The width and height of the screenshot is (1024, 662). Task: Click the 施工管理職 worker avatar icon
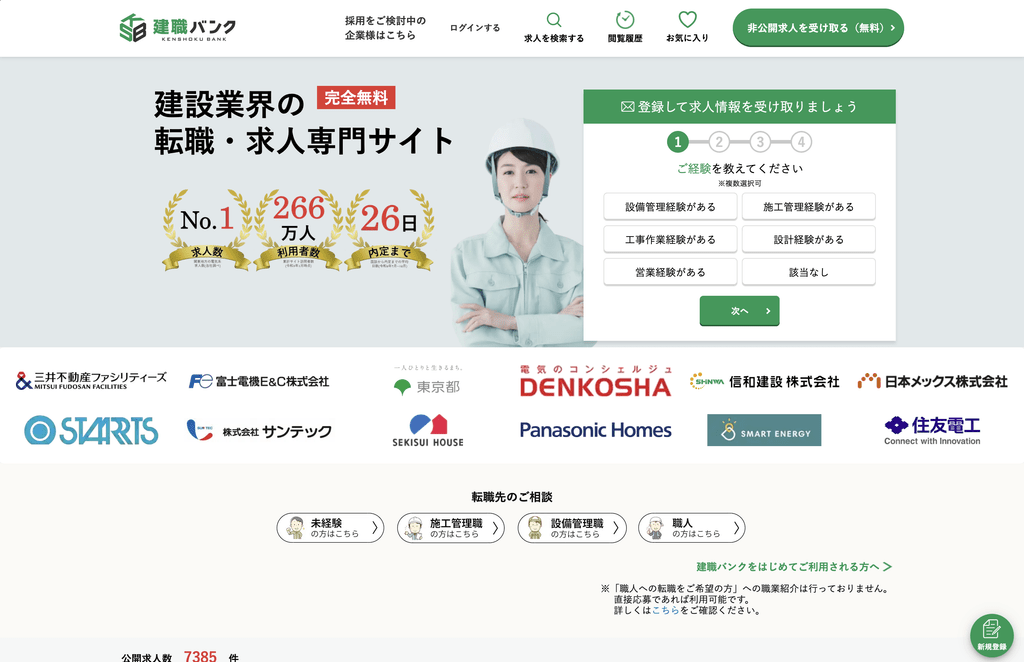point(415,528)
